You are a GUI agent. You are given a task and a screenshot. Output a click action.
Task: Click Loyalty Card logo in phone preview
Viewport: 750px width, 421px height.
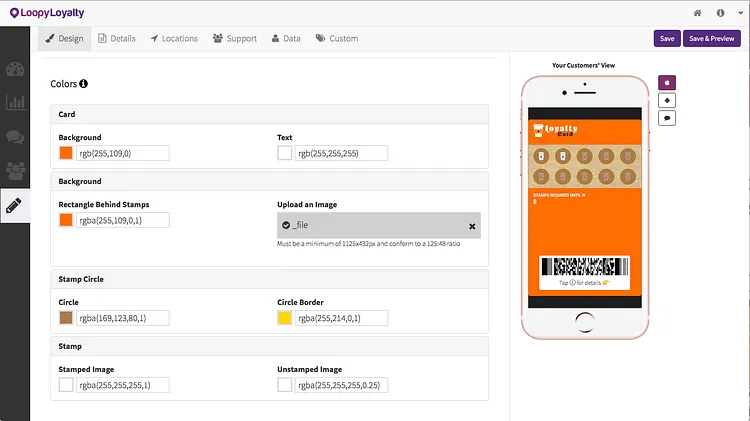[x=556, y=130]
